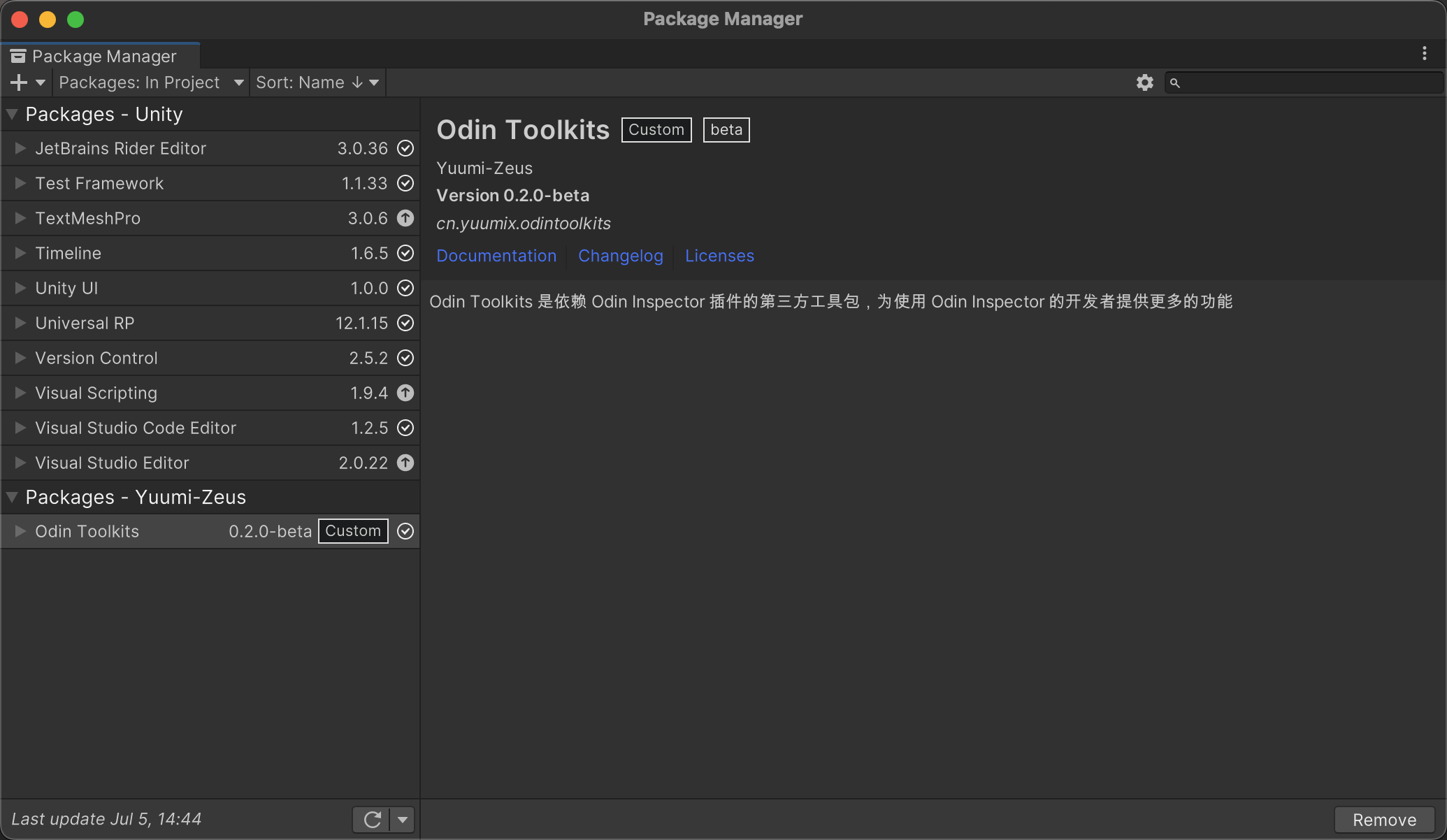Click Odin Toolkits installed checkmark icon
This screenshot has height=840, width=1447.
405,531
